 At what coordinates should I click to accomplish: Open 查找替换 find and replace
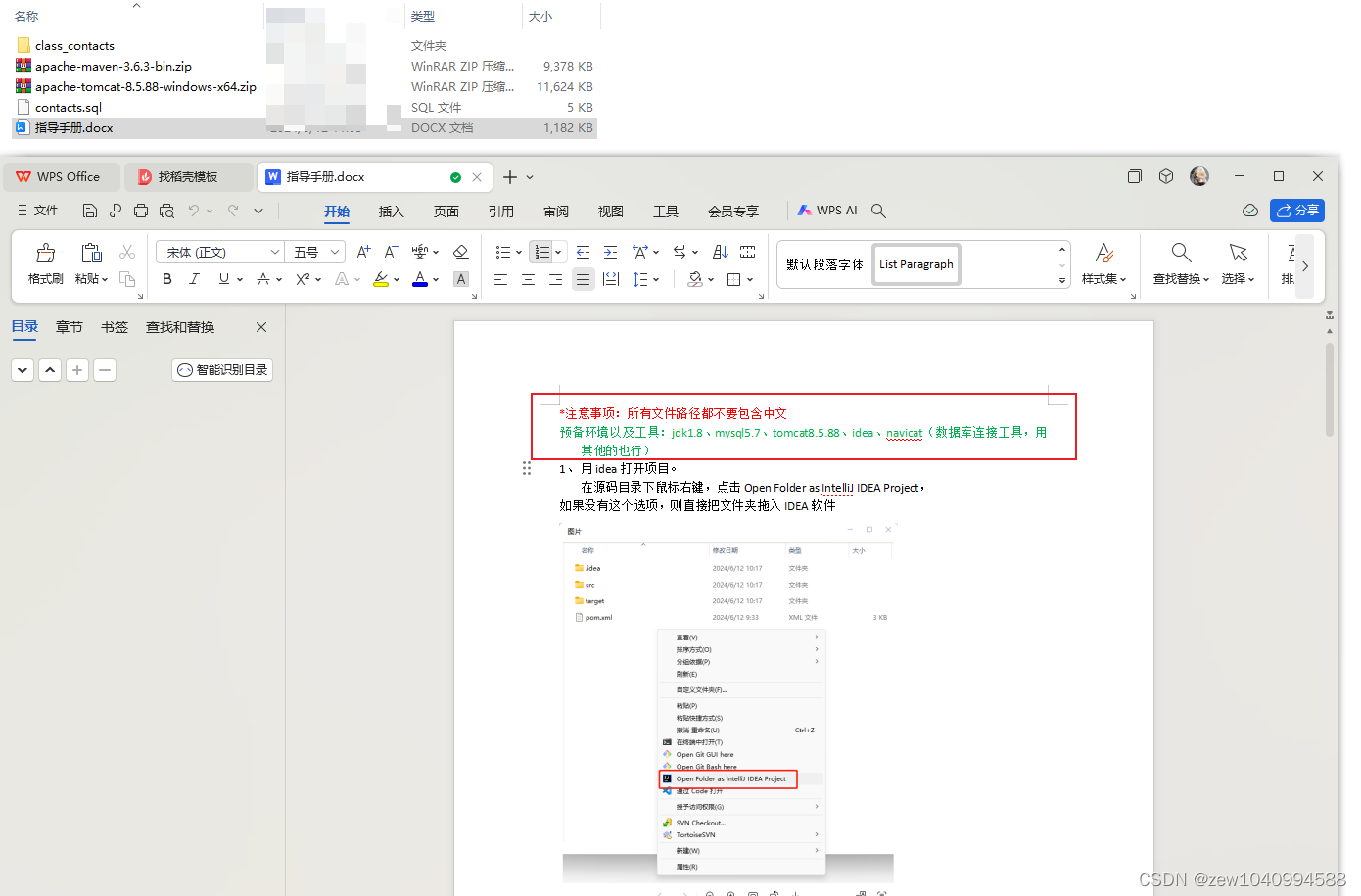coord(1182,264)
